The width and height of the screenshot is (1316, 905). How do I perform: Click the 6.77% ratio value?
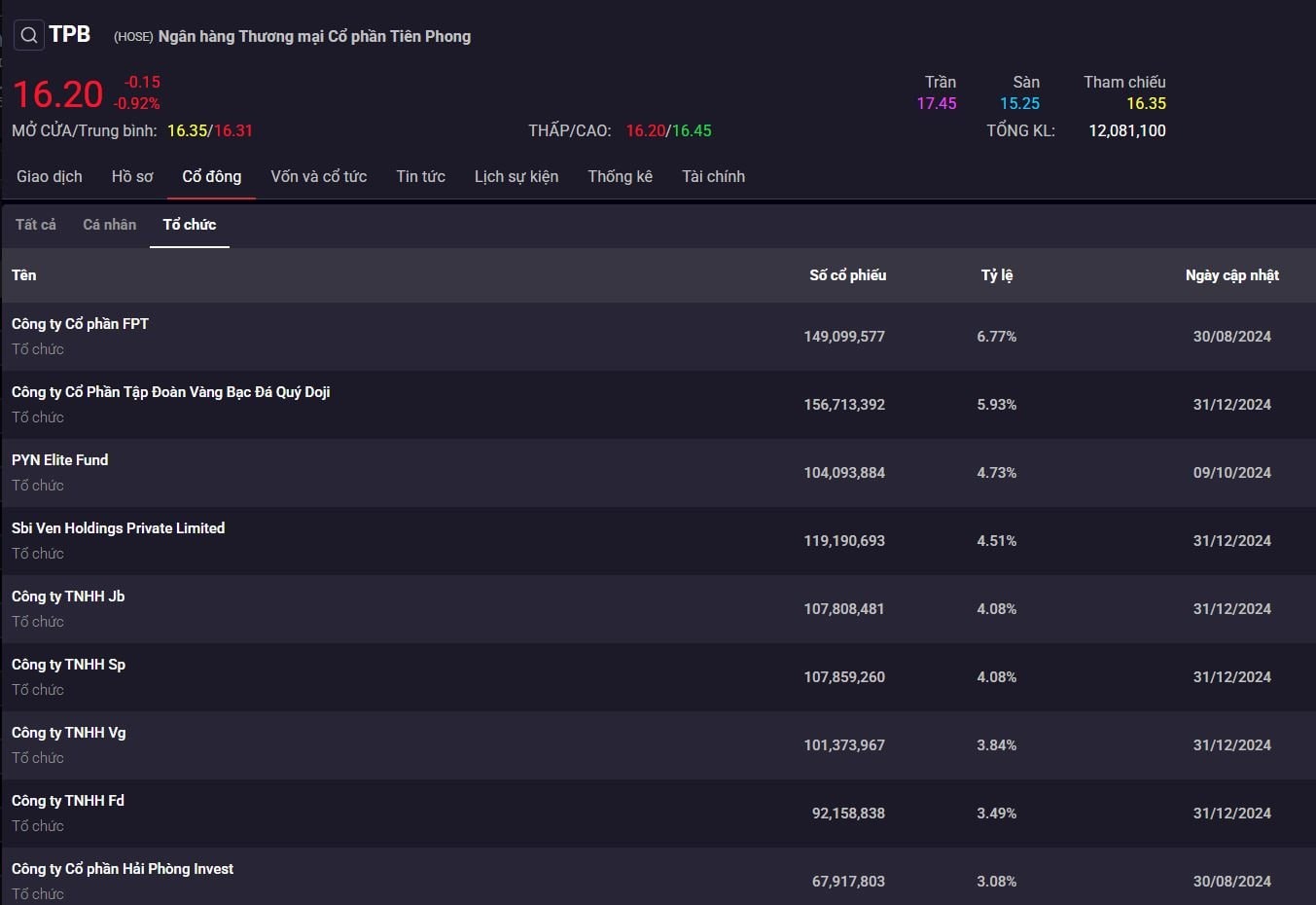997,337
